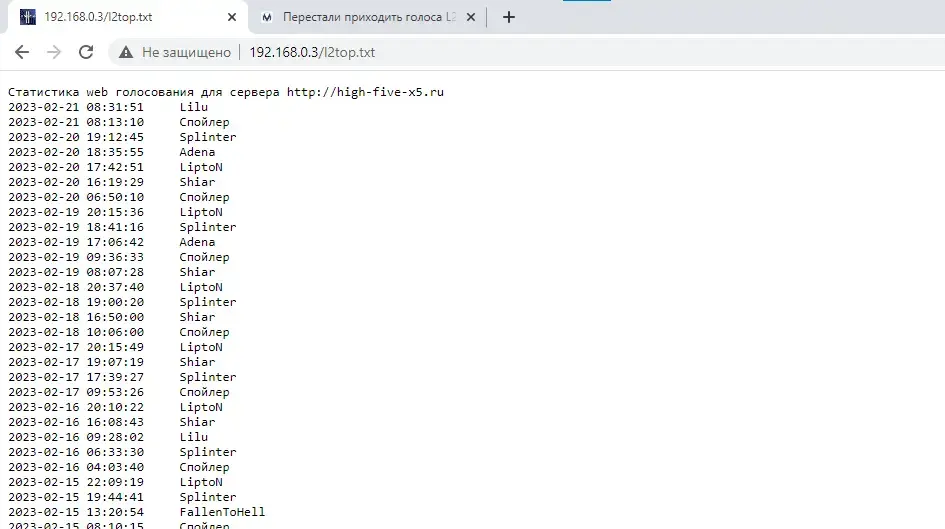The image size is (945, 529).
Task: Focus the address bar URL 192.168.0.3/l2top.txt
Action: coord(312,52)
